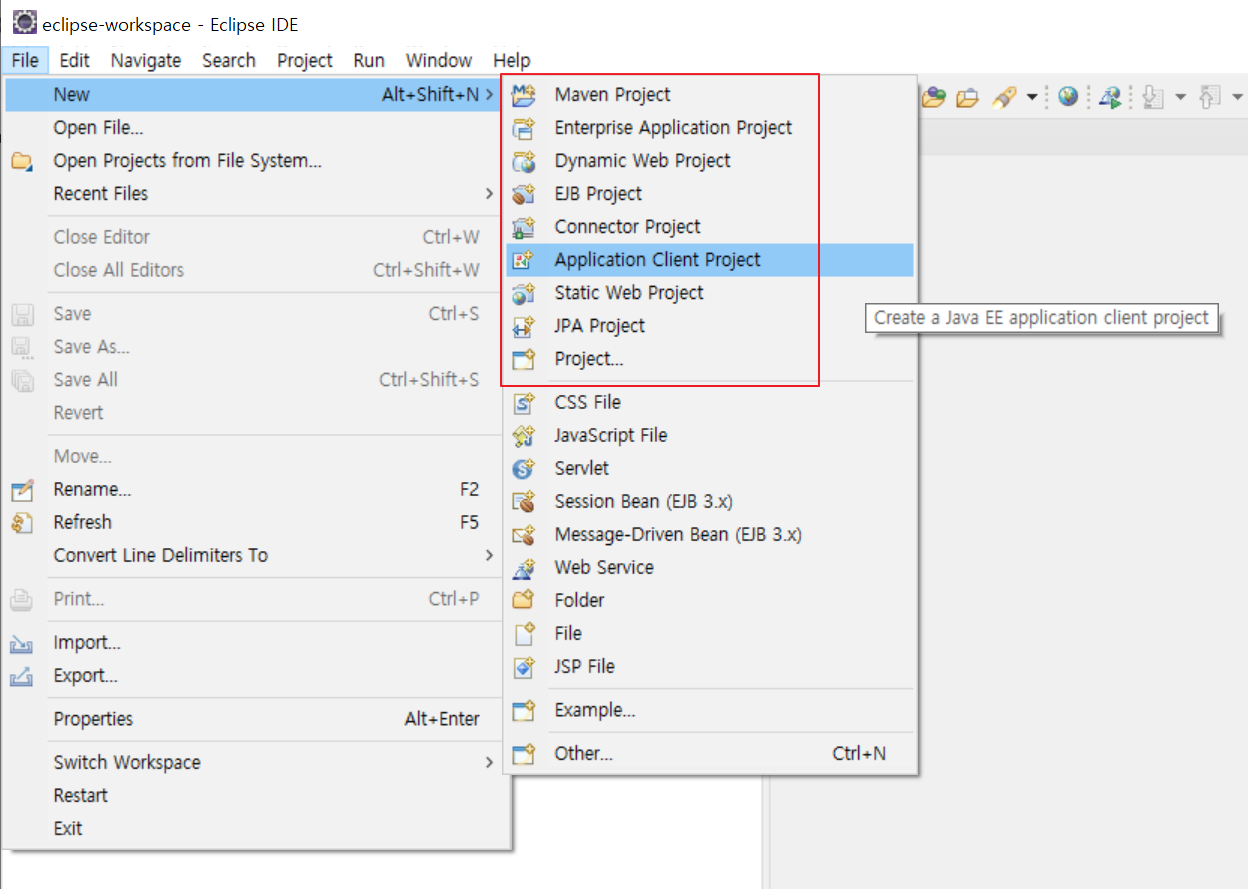Choose Import... from the File menu
The image size is (1248, 889).
259,643
